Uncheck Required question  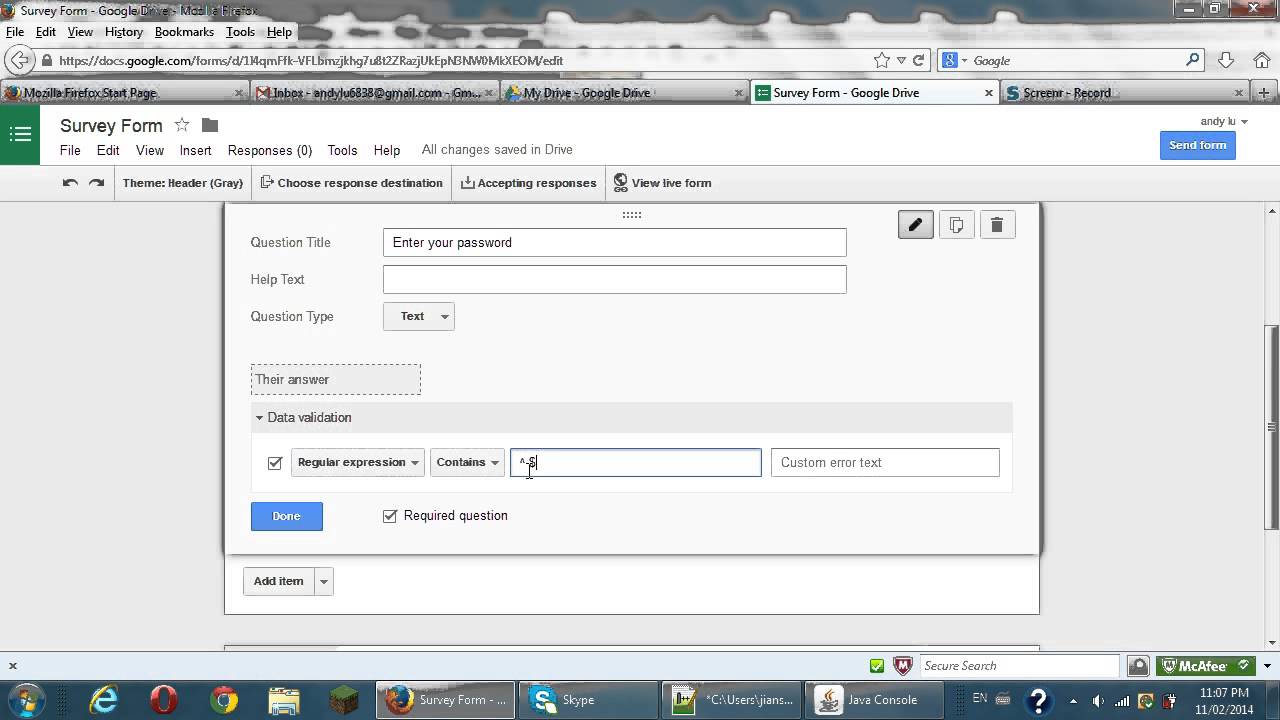pos(390,516)
